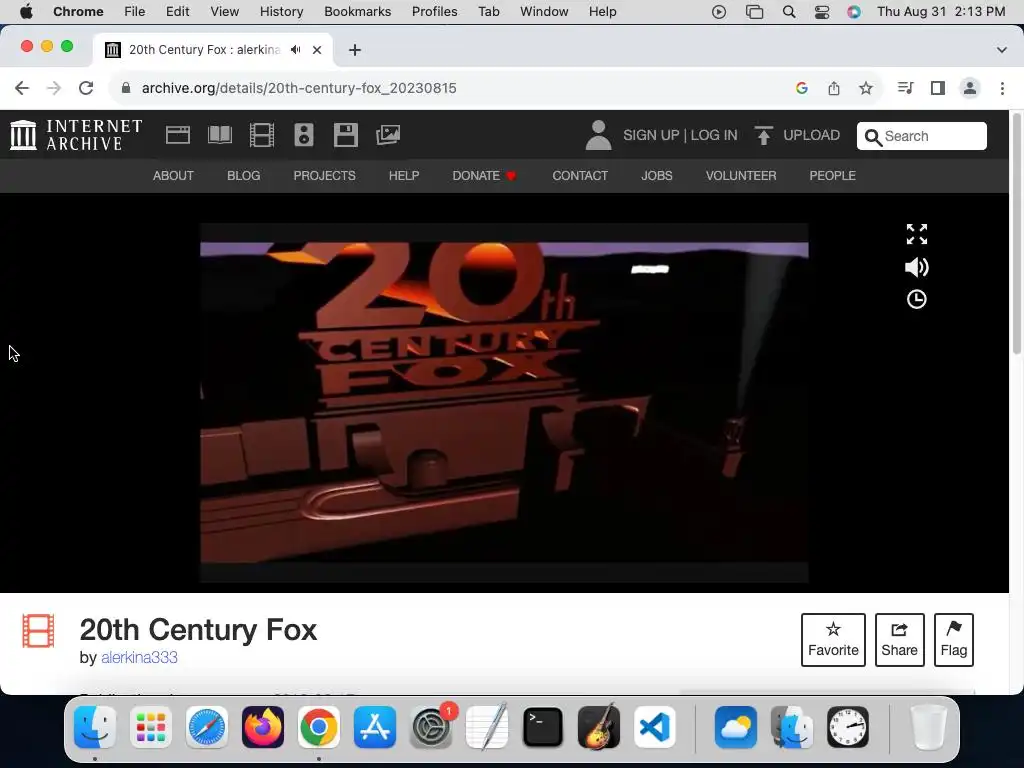The width and height of the screenshot is (1024, 768).
Task: Flag this item
Action: 953,640
